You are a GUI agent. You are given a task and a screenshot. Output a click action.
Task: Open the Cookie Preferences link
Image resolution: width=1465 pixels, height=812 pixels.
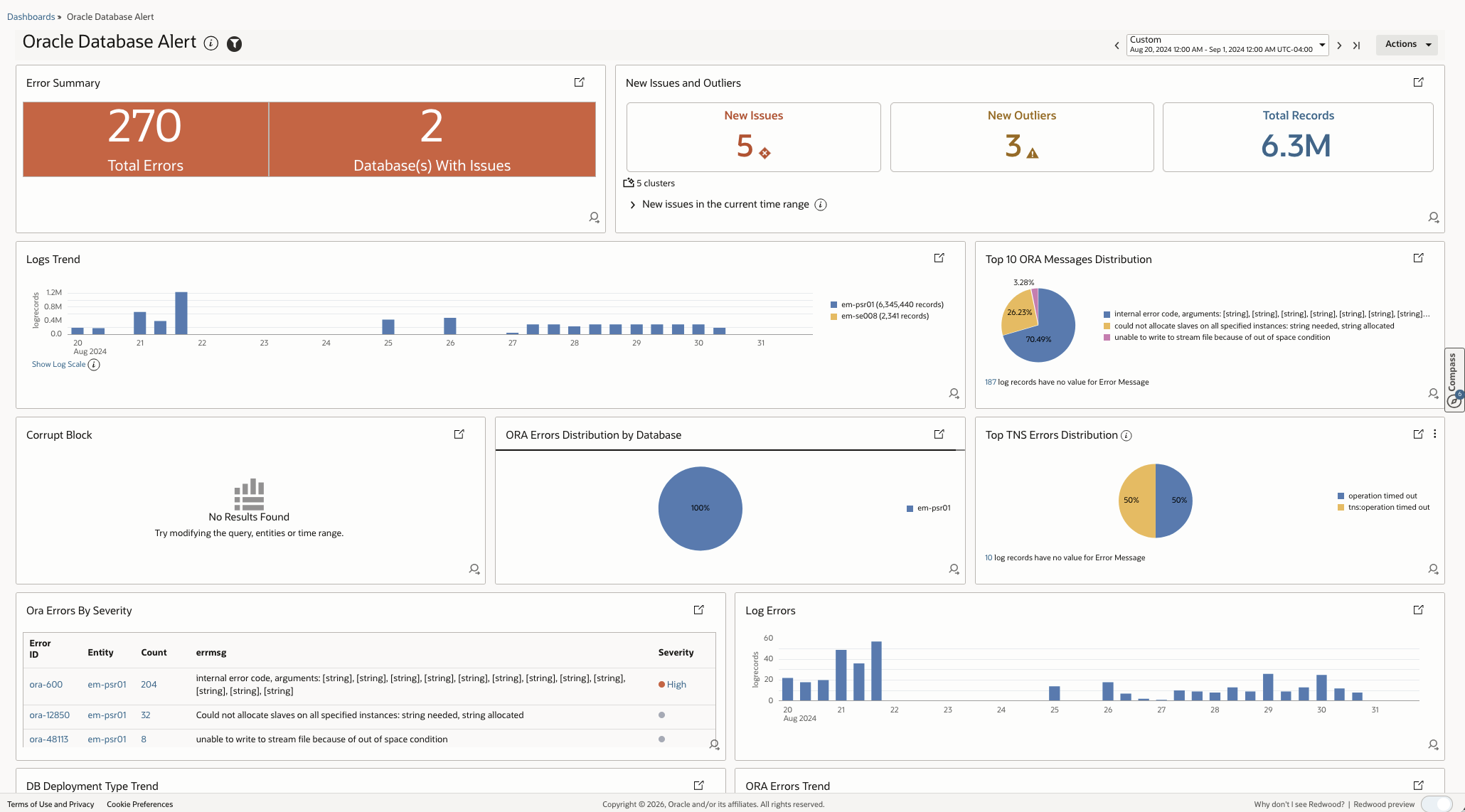click(x=139, y=804)
